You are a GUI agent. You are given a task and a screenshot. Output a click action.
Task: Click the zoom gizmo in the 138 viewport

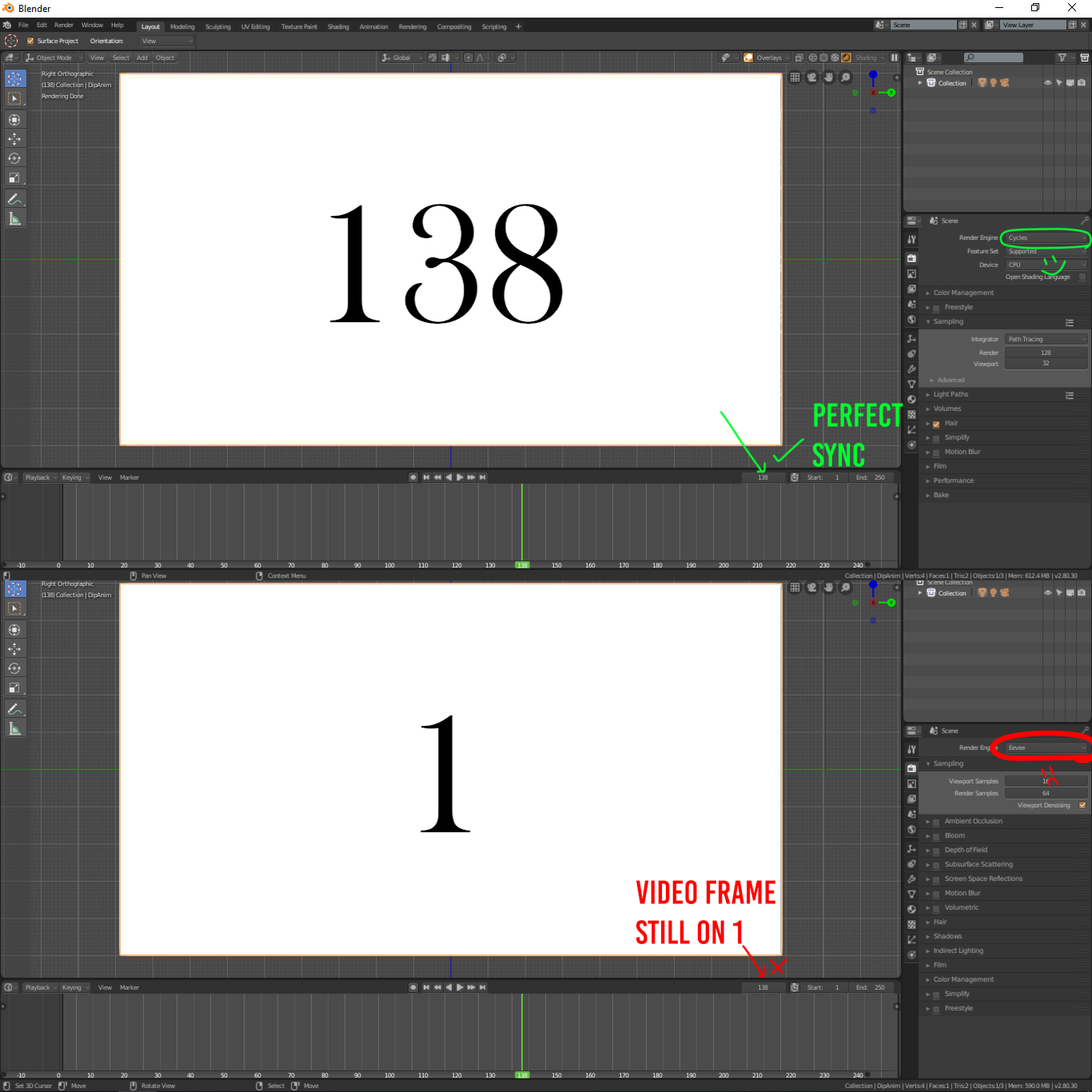[x=846, y=78]
